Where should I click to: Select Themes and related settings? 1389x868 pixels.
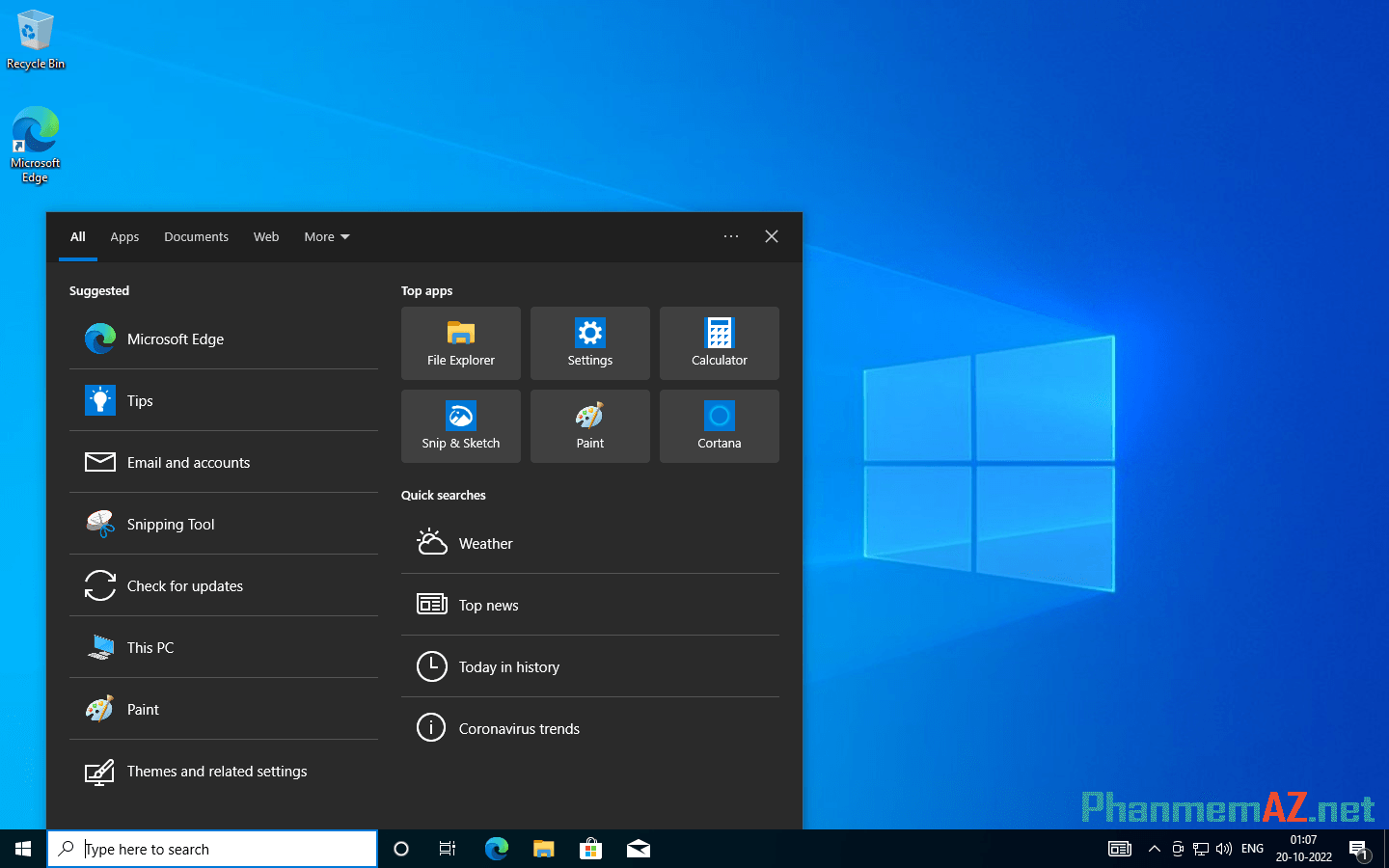coord(217,771)
